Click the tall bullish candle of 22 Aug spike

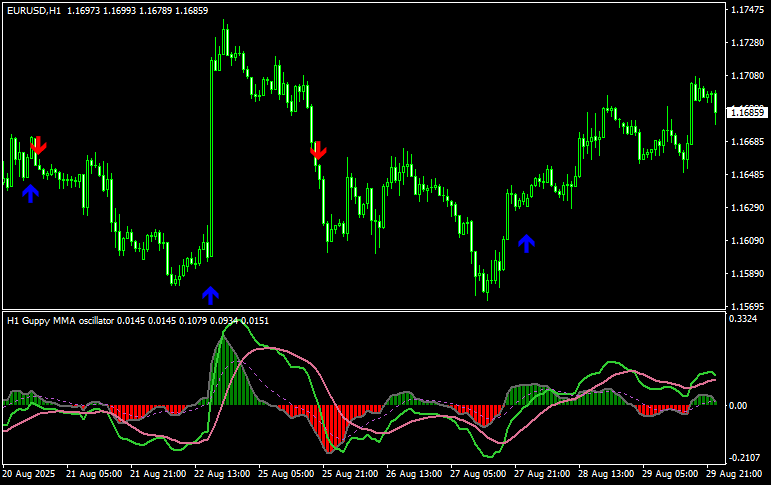coord(211,158)
